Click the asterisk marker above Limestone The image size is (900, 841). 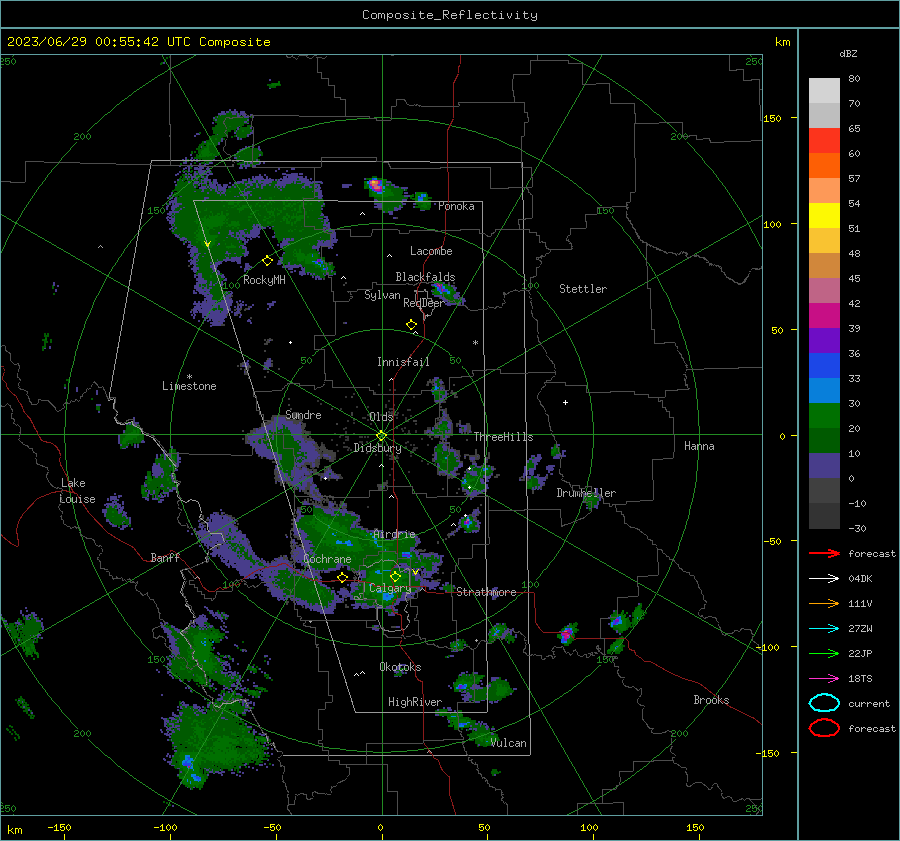click(x=189, y=377)
